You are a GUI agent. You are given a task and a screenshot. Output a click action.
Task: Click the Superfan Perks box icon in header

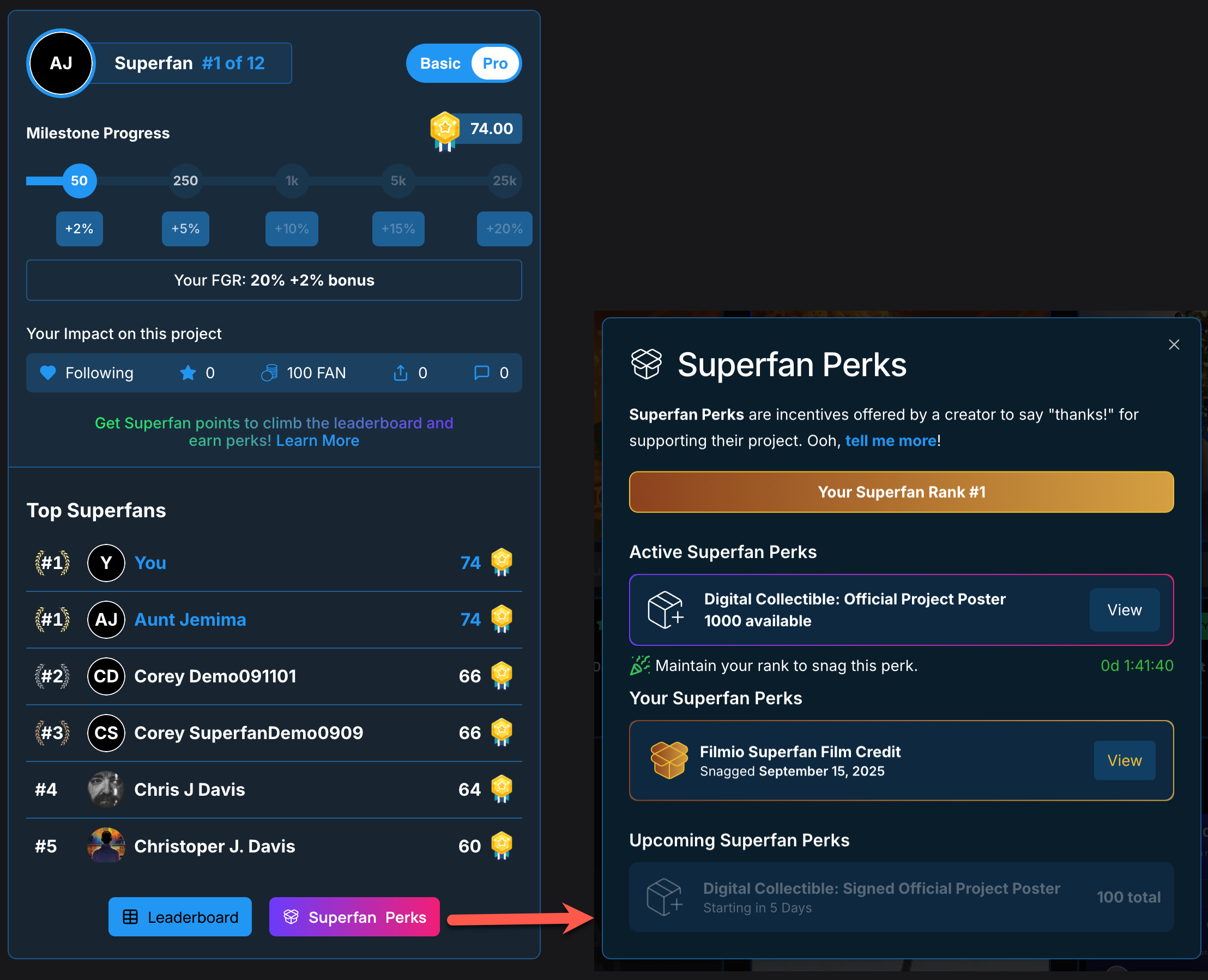[647, 364]
